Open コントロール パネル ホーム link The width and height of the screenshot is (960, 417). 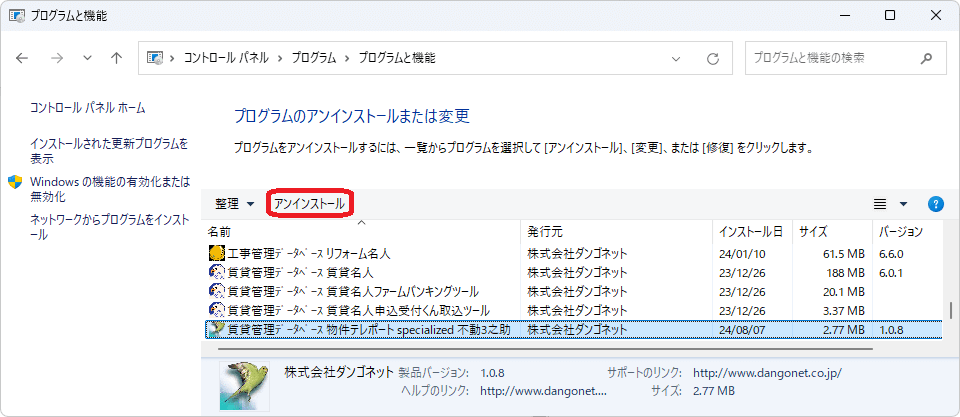[x=88, y=107]
